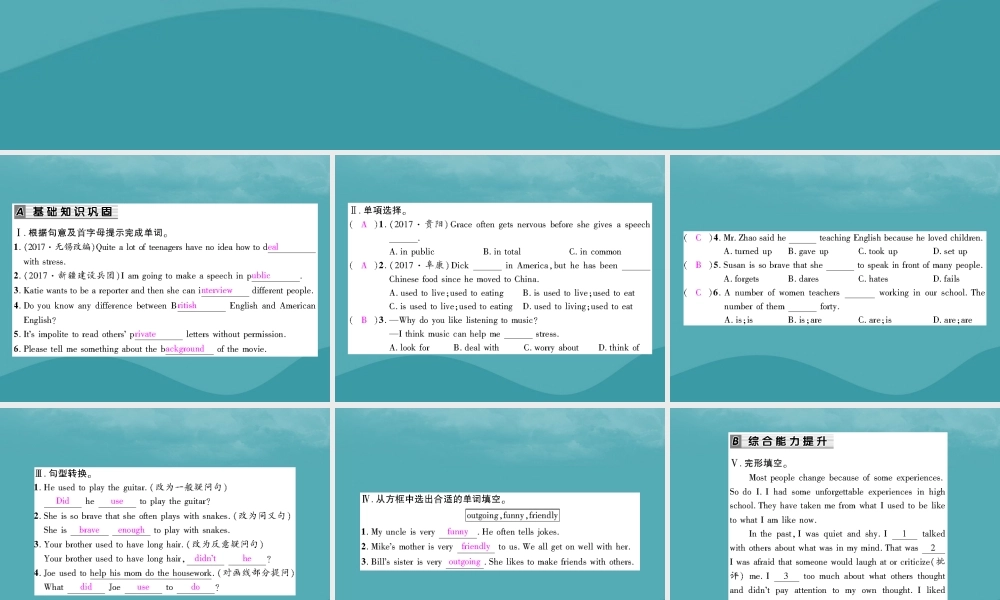Click the 'A 基础知识巩固' section heading
The width and height of the screenshot is (1000, 600).
click(65, 212)
